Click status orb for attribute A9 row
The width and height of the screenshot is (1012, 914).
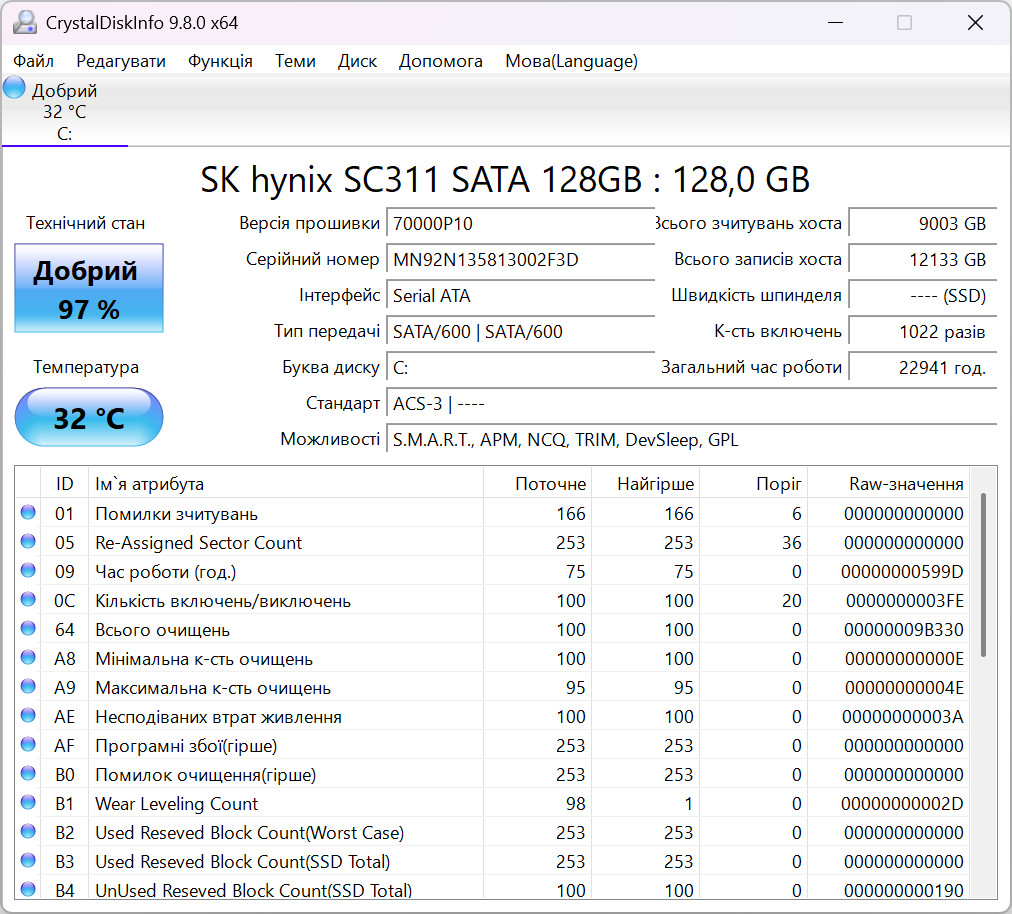28,687
